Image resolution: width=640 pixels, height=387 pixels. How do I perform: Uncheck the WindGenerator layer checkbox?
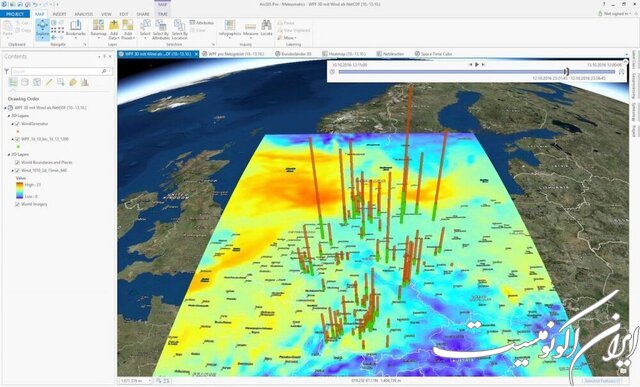click(x=17, y=124)
